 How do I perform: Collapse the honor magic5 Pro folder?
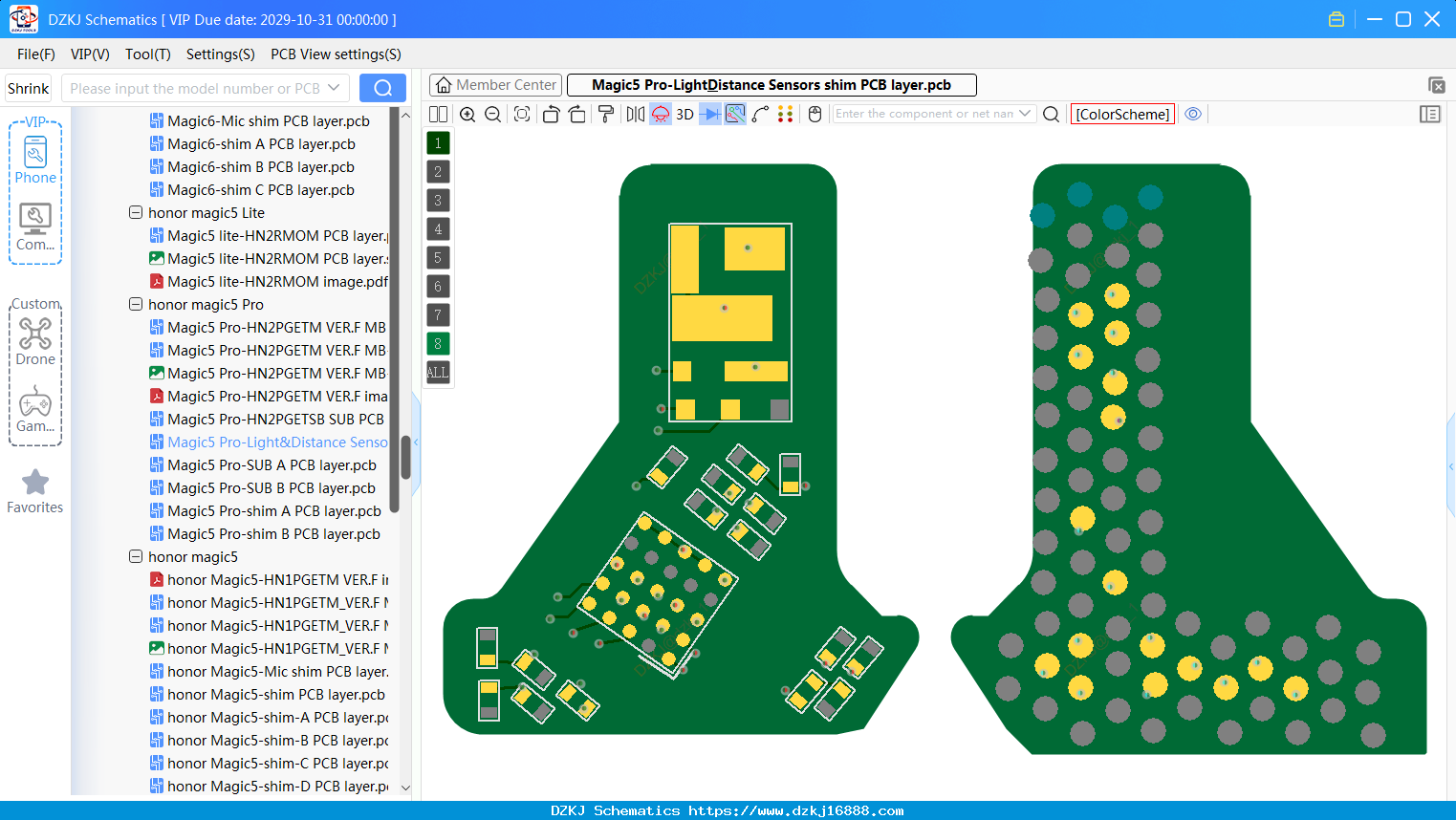[x=136, y=304]
